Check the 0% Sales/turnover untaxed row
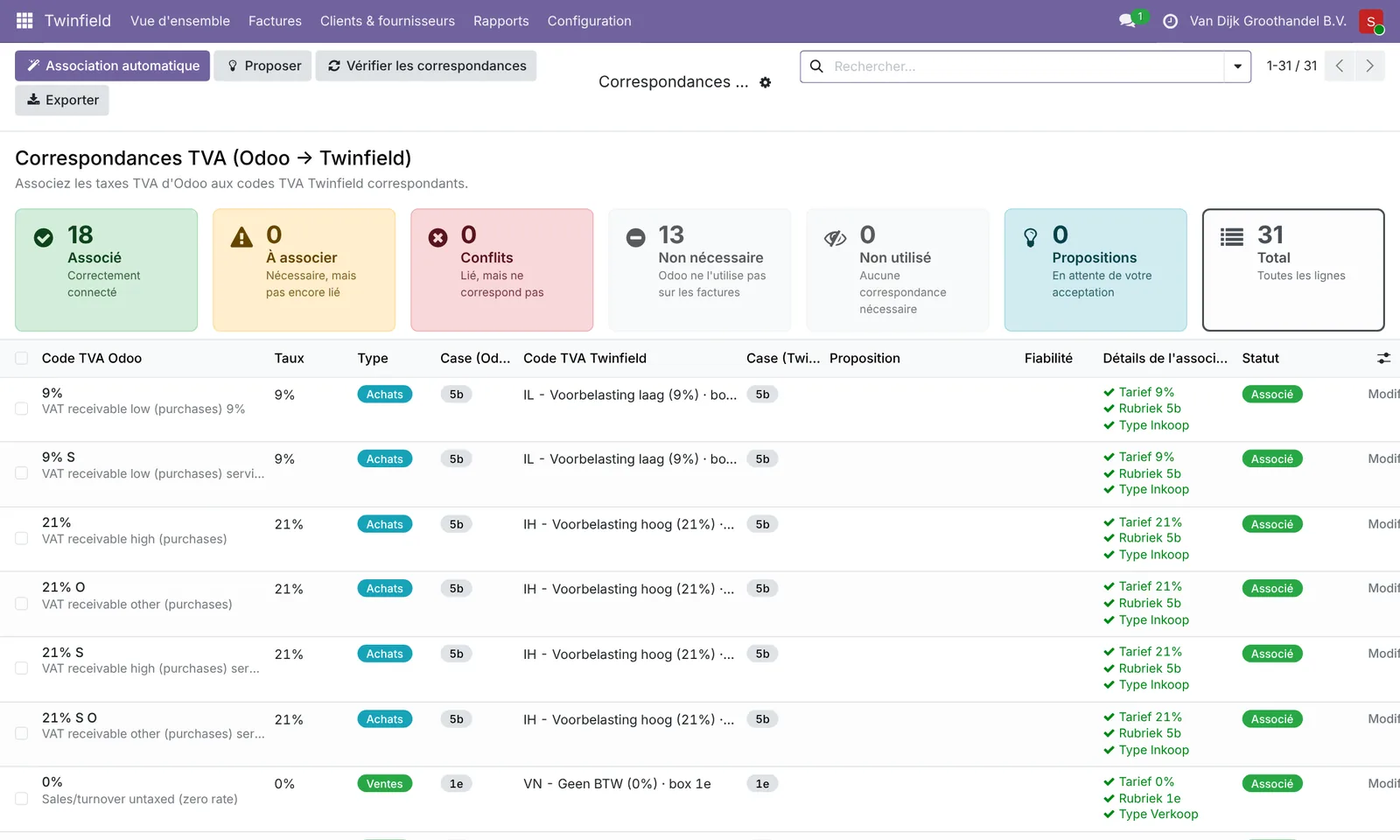The height and width of the screenshot is (840, 1400). pyautogui.click(x=22, y=799)
